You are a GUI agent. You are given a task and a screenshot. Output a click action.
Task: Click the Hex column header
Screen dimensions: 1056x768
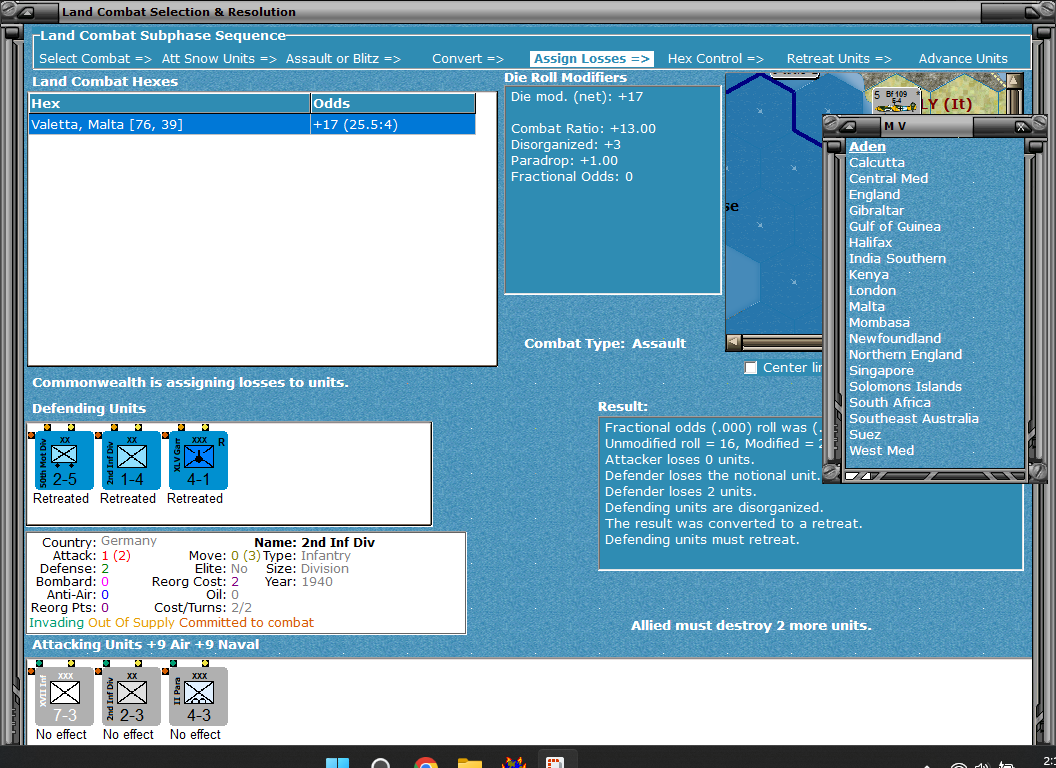pyautogui.click(x=169, y=103)
